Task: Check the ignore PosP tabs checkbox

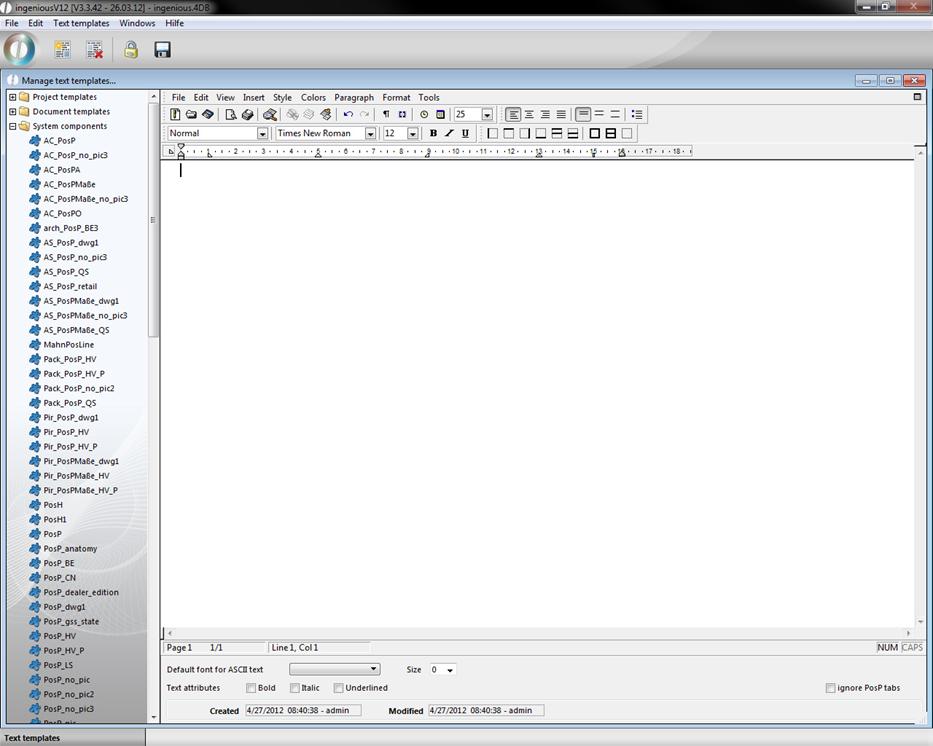Action: coord(831,688)
